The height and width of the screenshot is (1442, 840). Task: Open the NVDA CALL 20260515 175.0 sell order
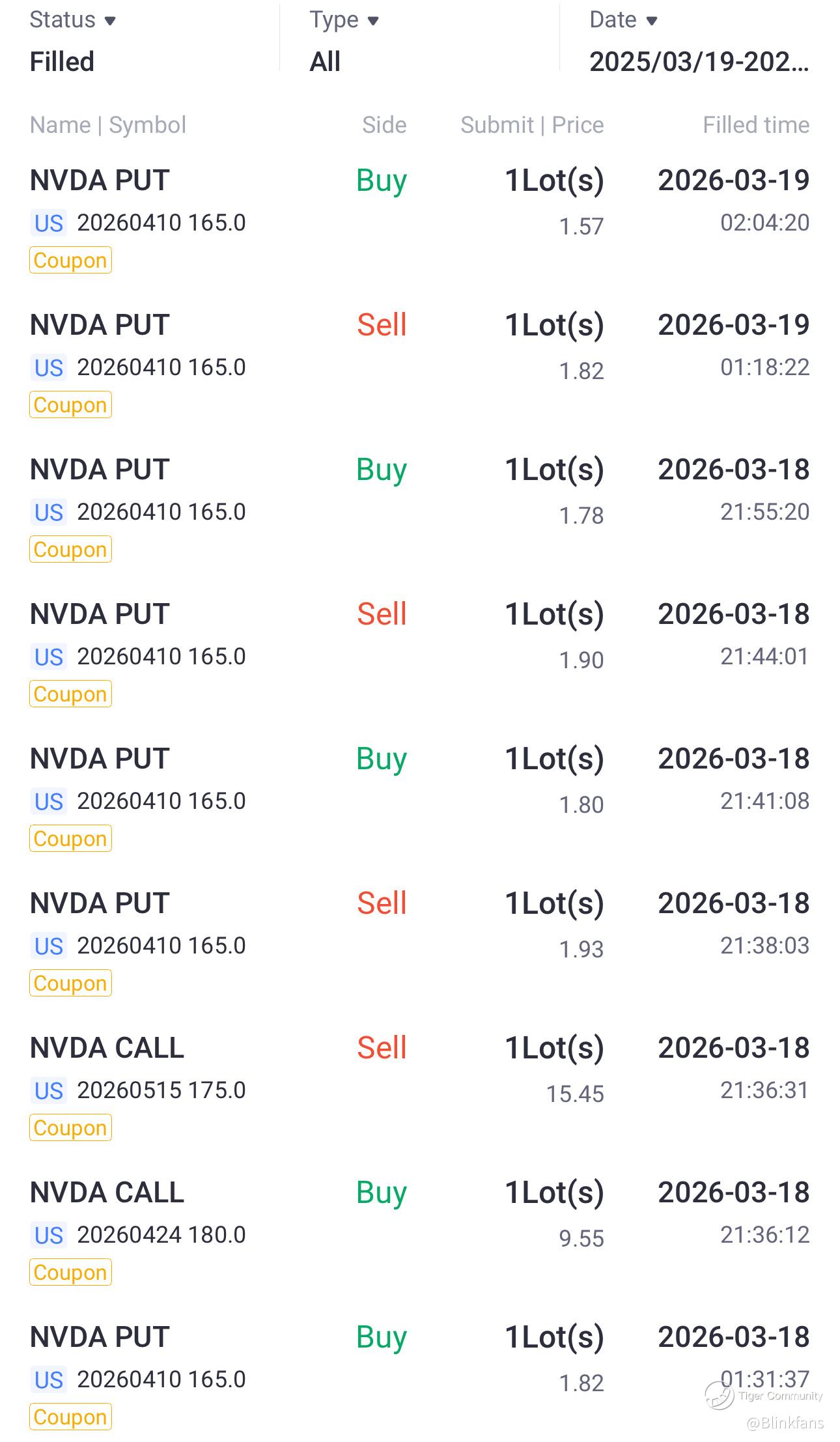[x=417, y=1068]
